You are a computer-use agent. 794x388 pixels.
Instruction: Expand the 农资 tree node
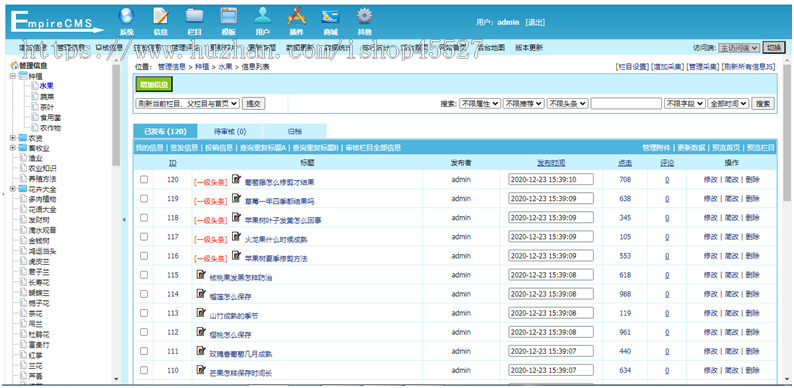pos(13,138)
